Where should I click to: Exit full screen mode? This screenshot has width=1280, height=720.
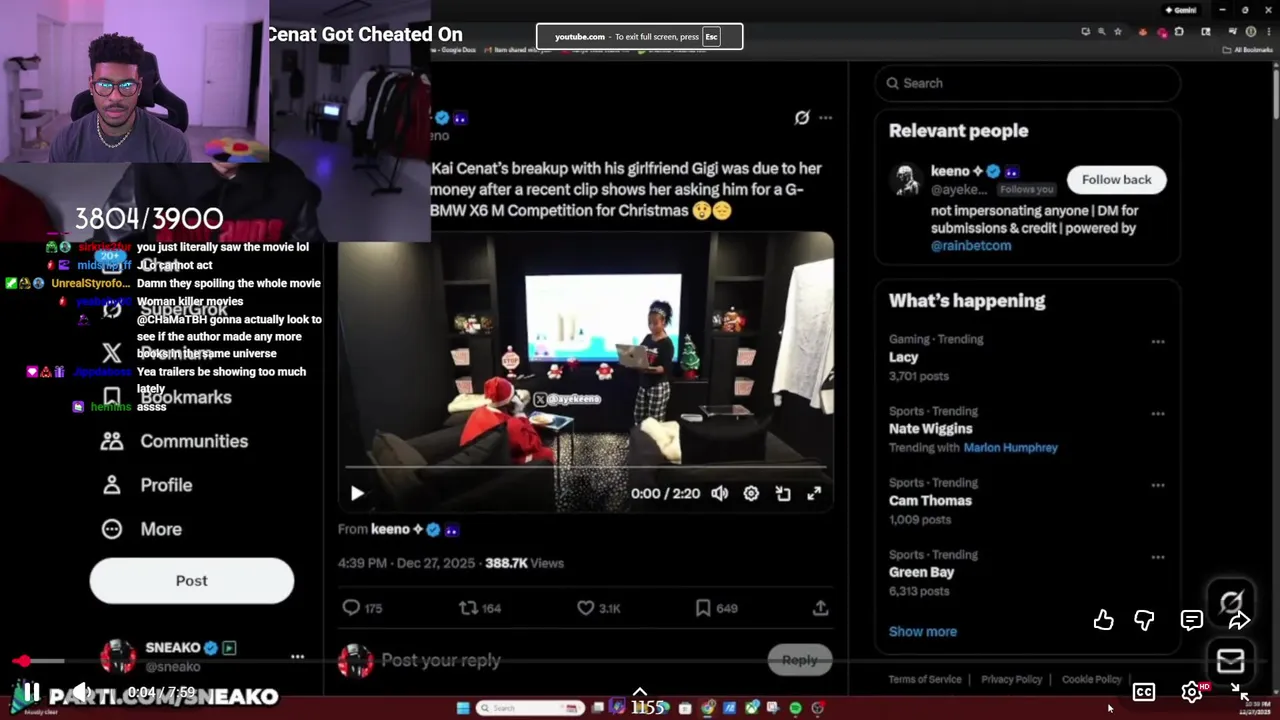(1239, 692)
